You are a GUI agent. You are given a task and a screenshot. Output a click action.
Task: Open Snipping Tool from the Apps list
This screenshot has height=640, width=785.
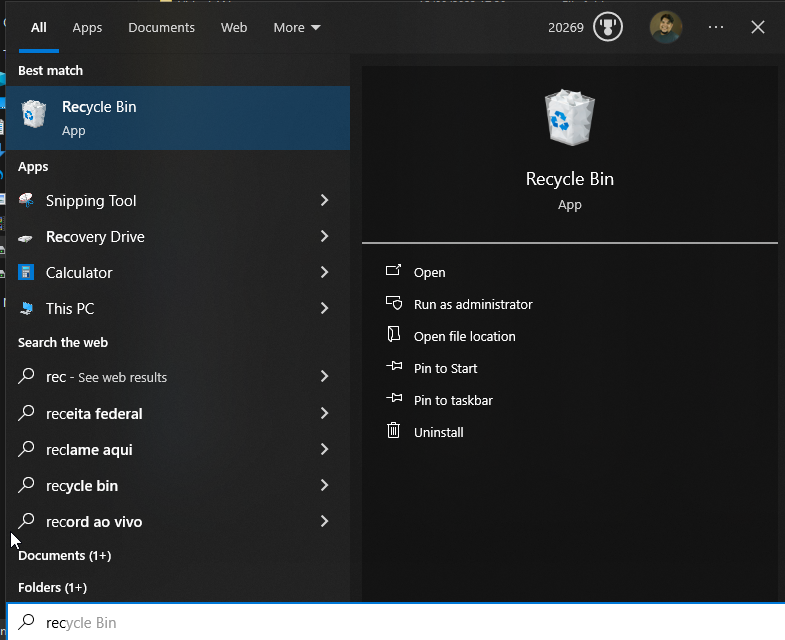coord(178,200)
